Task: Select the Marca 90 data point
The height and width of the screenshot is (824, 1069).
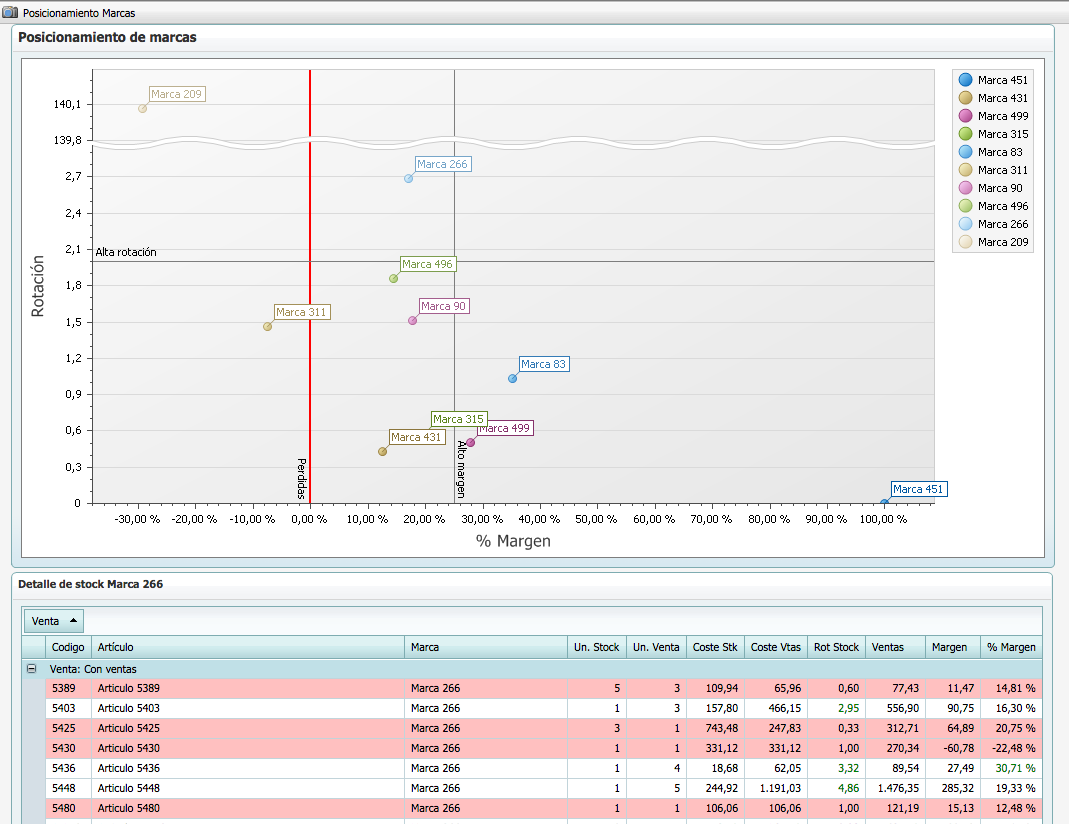Action: click(x=412, y=321)
